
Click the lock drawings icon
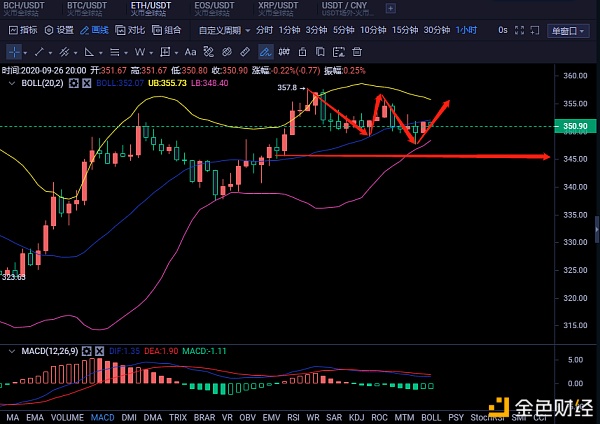pos(302,52)
